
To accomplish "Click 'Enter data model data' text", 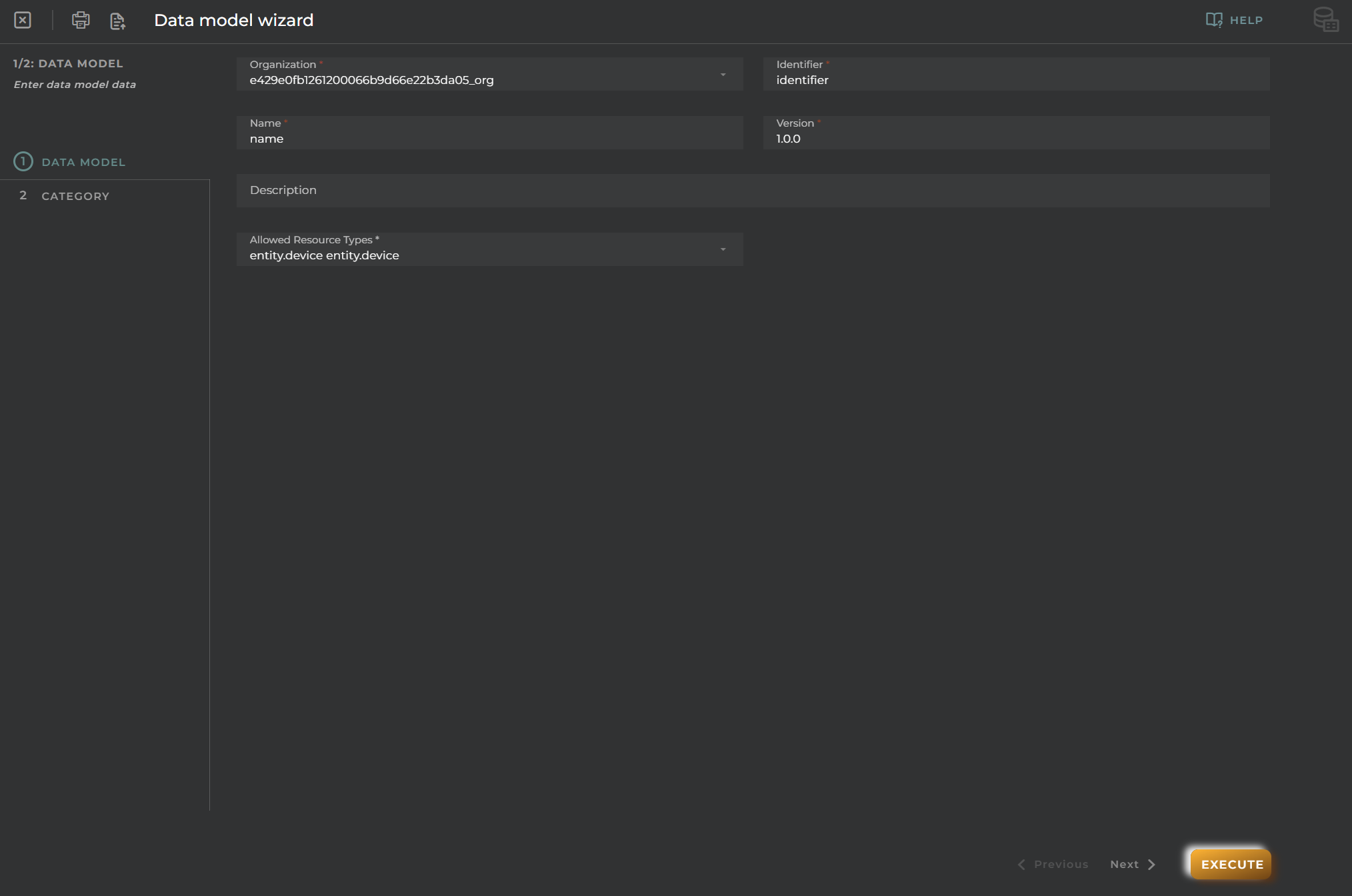I will 75,85.
